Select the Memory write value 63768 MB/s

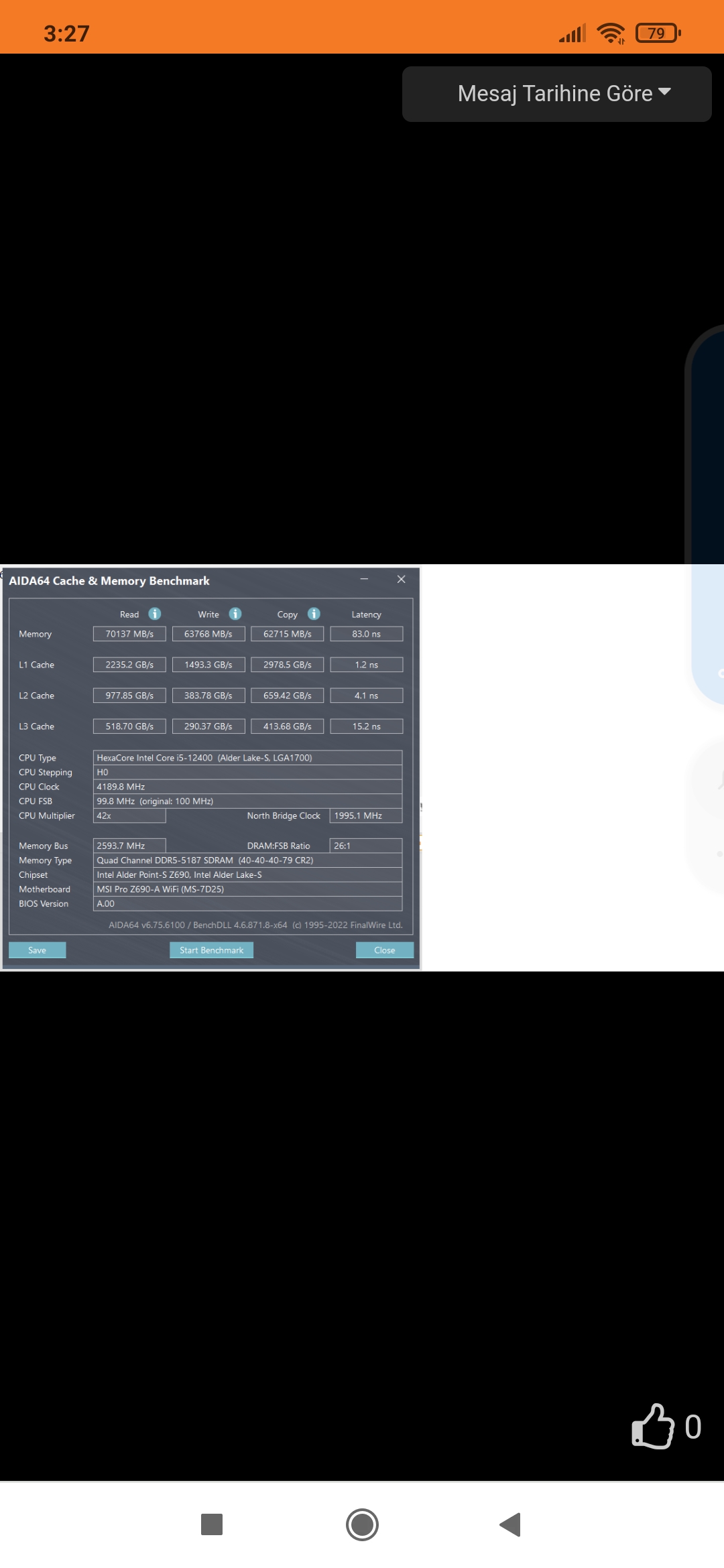click(208, 634)
